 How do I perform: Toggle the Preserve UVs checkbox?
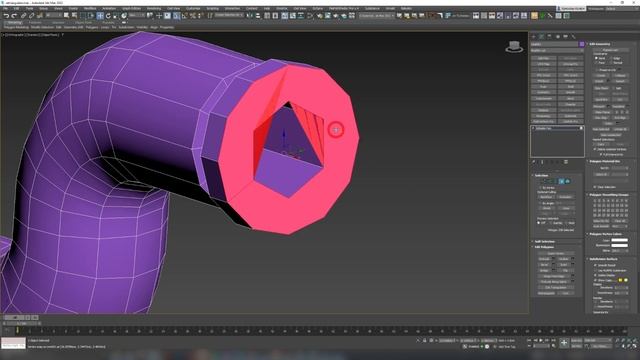(597, 70)
